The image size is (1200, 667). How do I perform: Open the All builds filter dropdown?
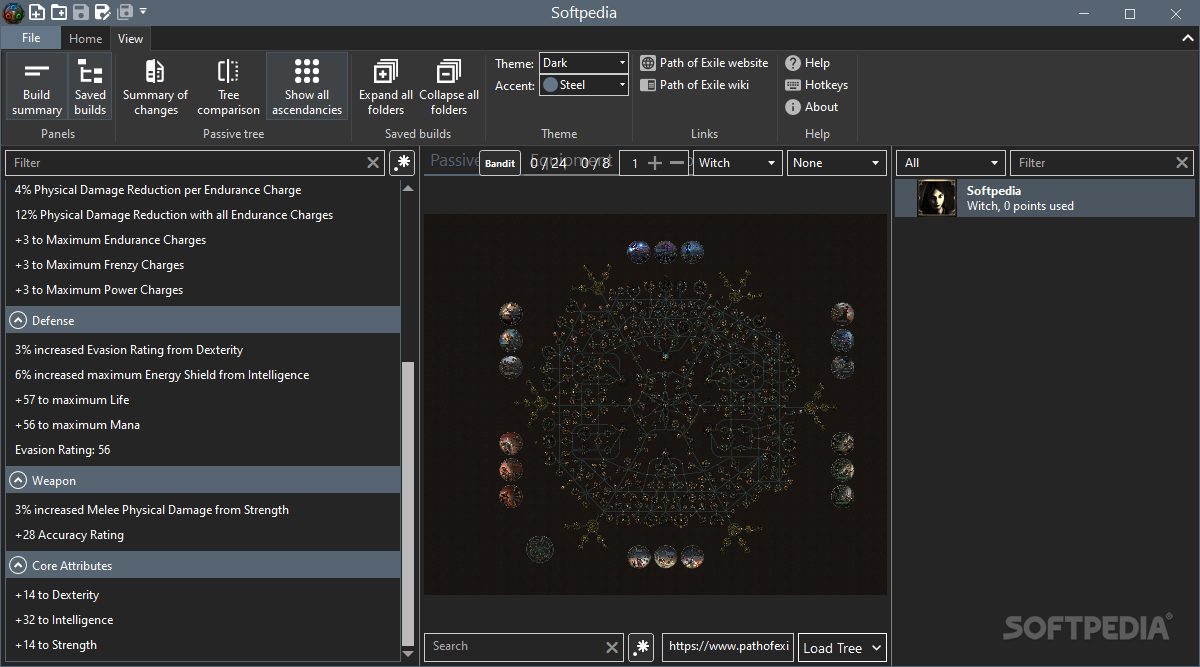click(951, 163)
